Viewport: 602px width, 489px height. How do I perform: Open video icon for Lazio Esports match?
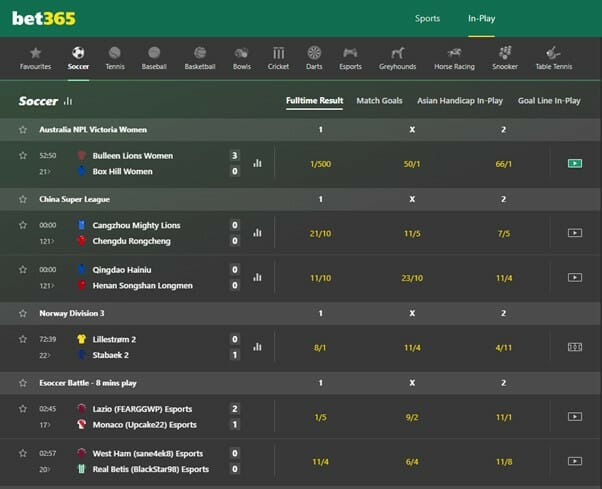click(575, 416)
